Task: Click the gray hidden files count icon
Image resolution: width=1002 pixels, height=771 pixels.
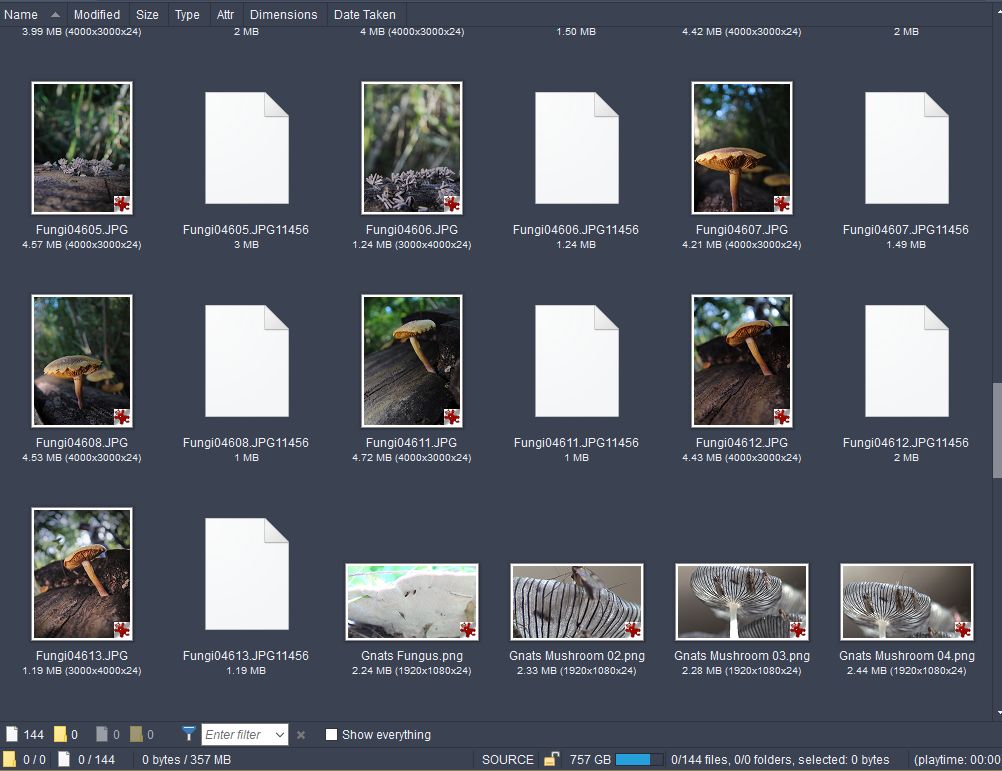Action: (x=102, y=734)
